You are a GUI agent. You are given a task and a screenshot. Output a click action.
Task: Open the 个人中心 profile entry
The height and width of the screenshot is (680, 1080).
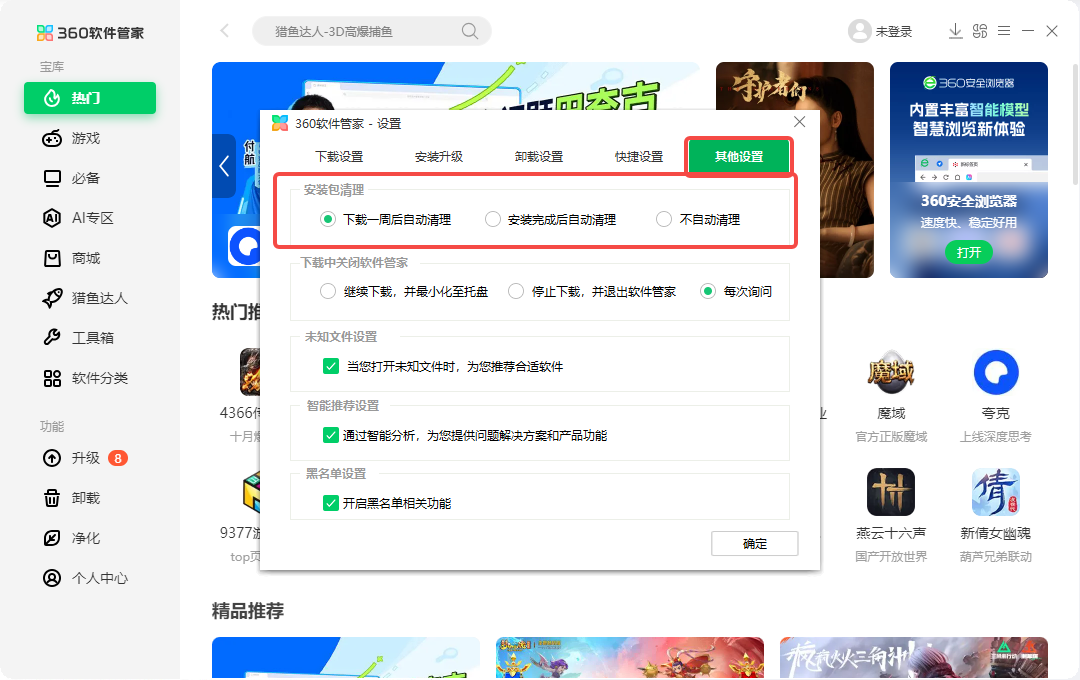[x=85, y=578]
